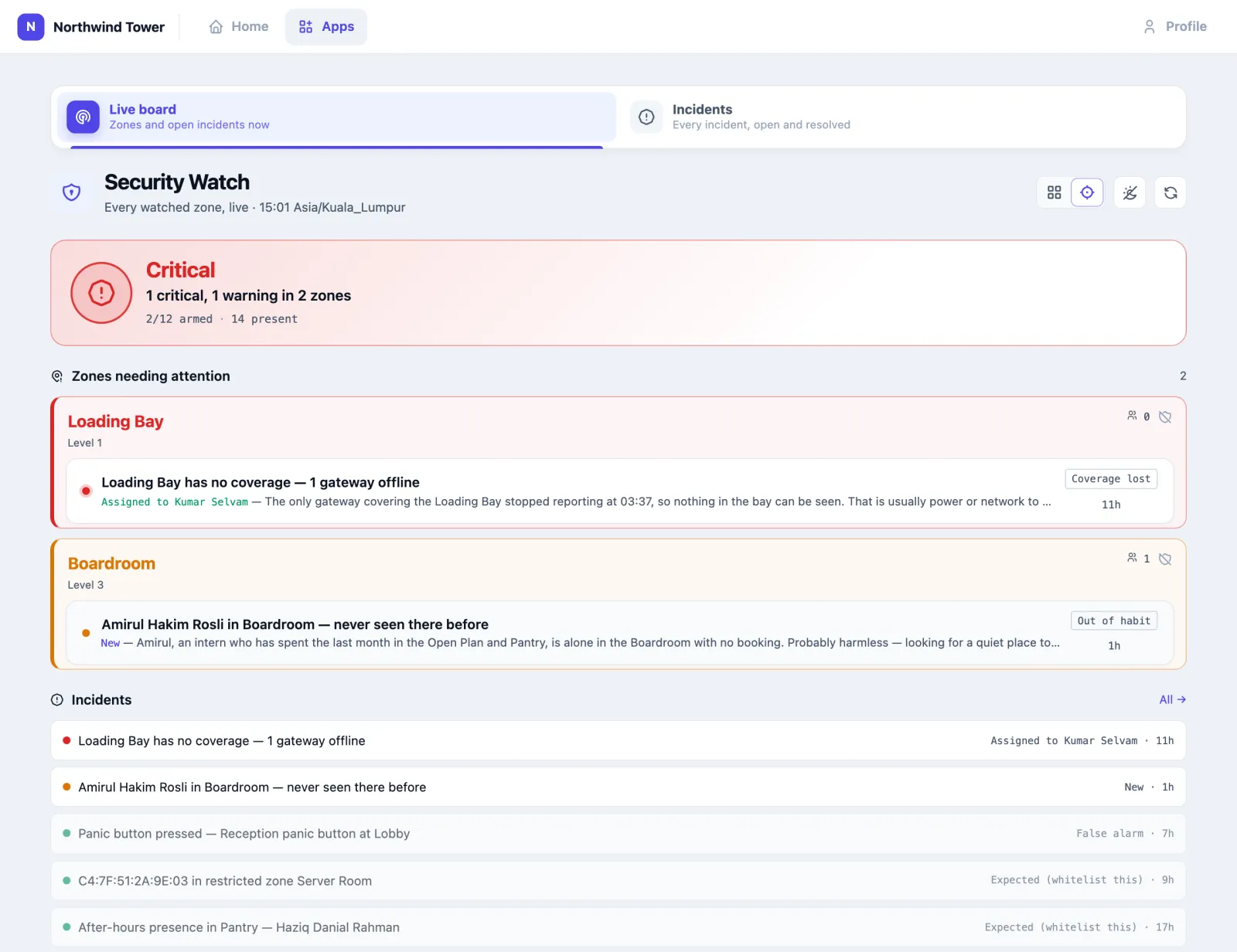Click the Zones needing attention target icon
1237x952 pixels.
(x=57, y=376)
